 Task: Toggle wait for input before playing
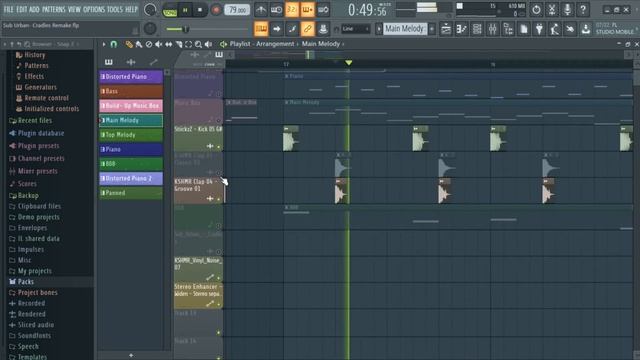pos(276,10)
